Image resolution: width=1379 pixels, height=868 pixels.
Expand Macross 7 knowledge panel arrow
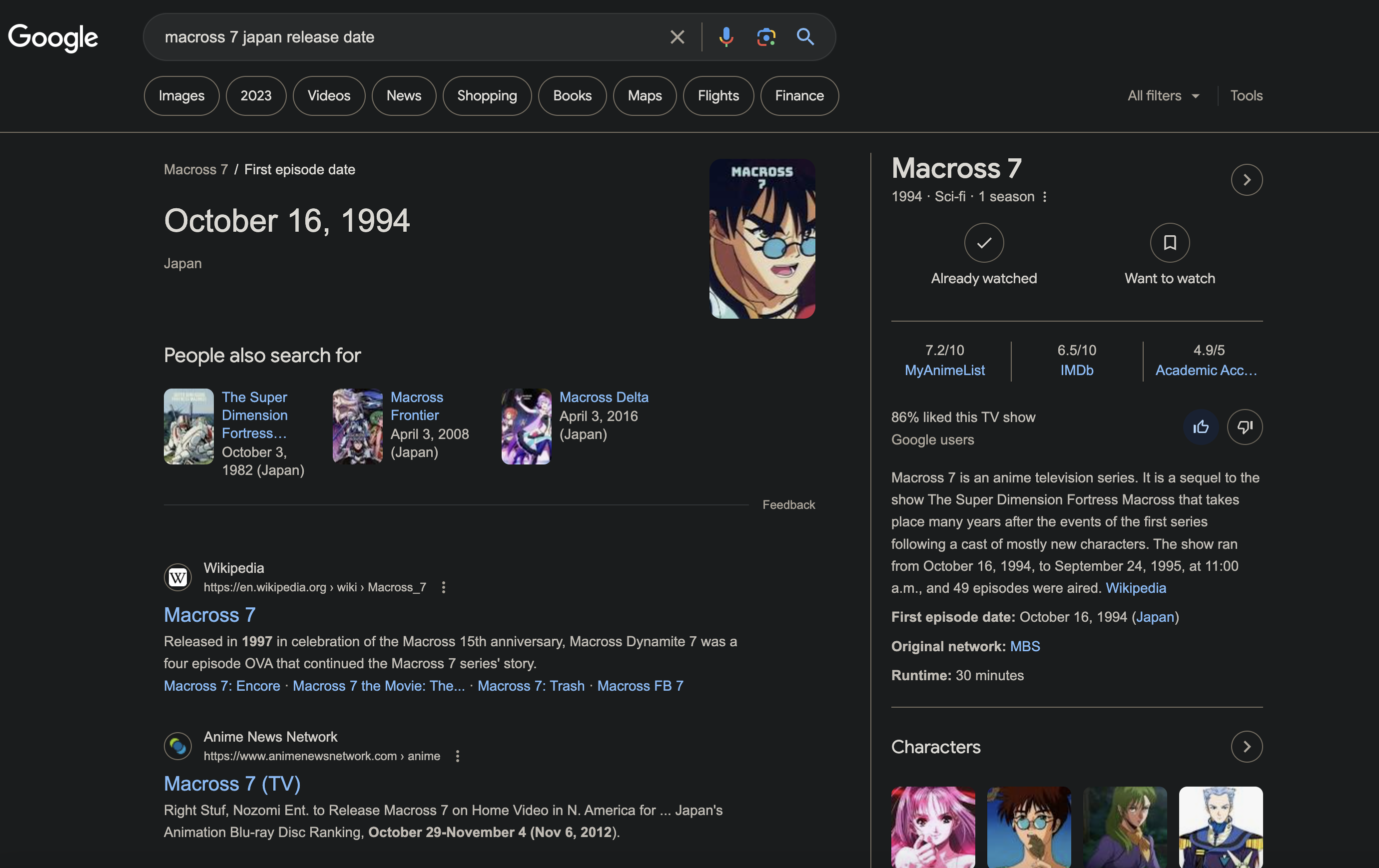(x=1246, y=180)
